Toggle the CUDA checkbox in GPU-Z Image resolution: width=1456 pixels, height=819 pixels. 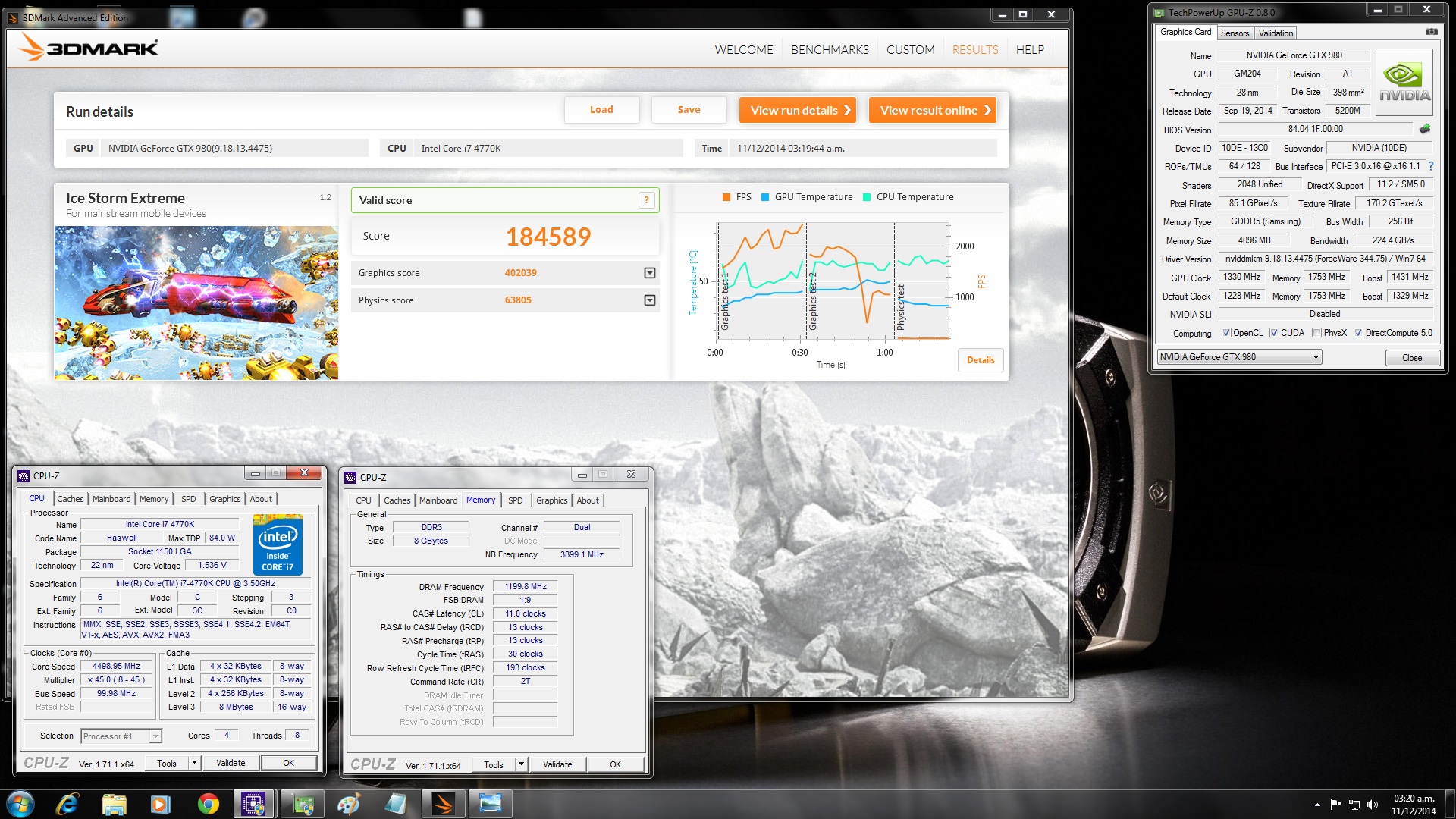(x=1274, y=333)
